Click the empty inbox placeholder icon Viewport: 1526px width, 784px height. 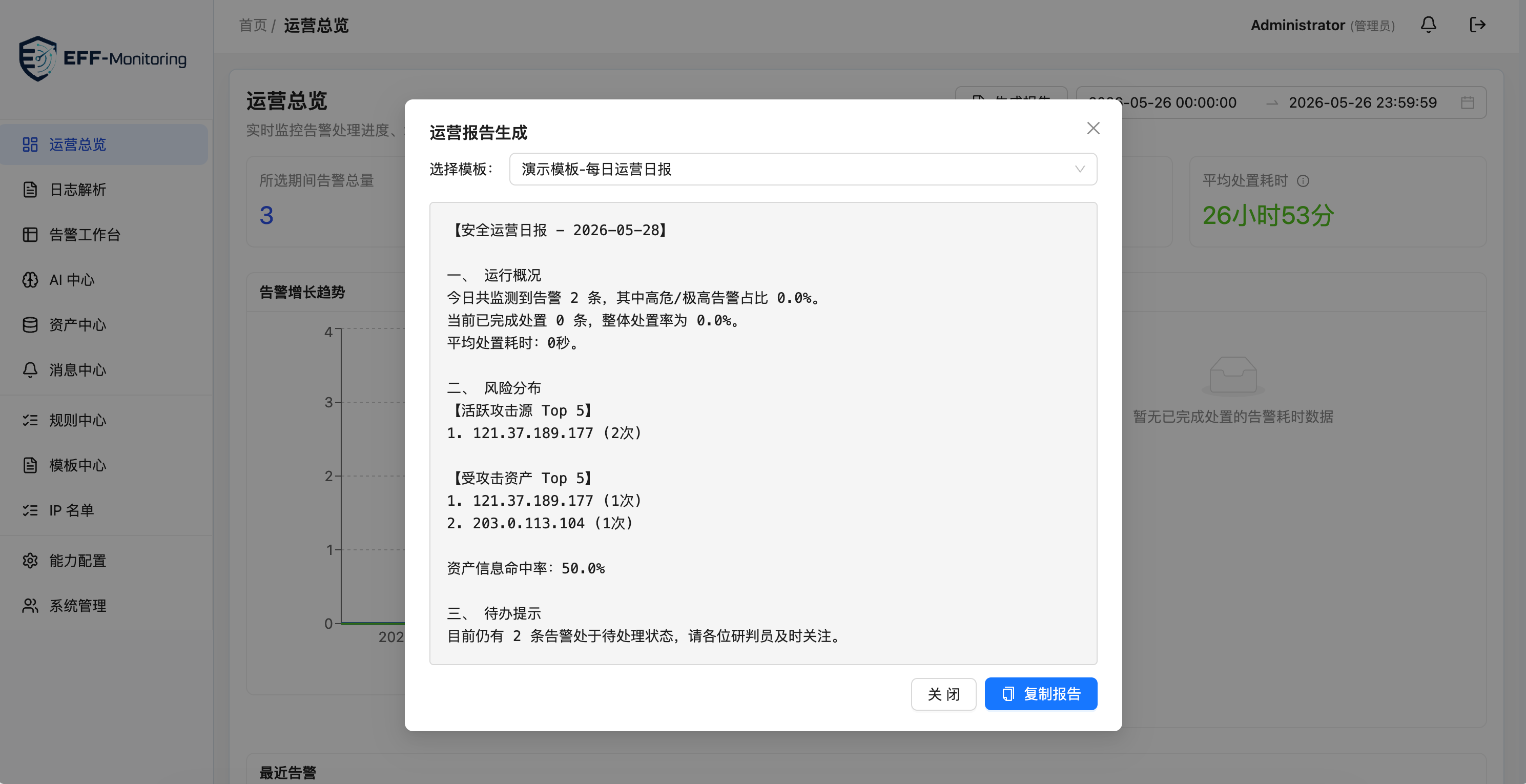point(1233,375)
